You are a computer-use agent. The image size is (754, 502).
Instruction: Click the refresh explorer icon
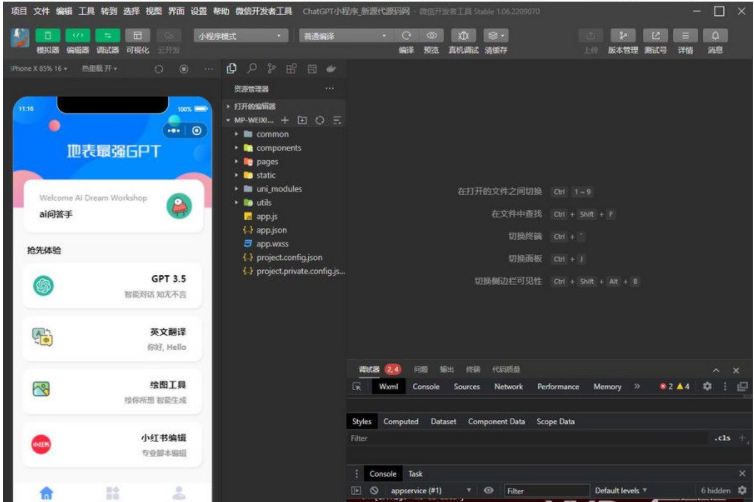[x=320, y=120]
